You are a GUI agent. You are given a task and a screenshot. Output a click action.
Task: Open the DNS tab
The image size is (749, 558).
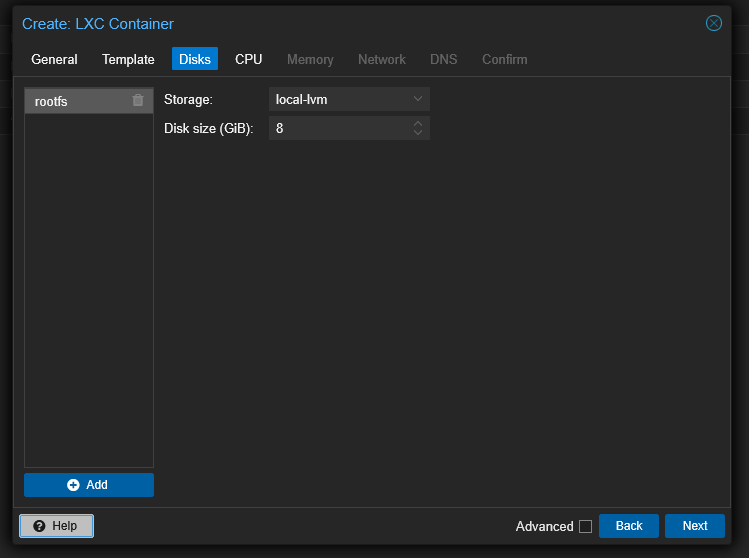[443, 59]
